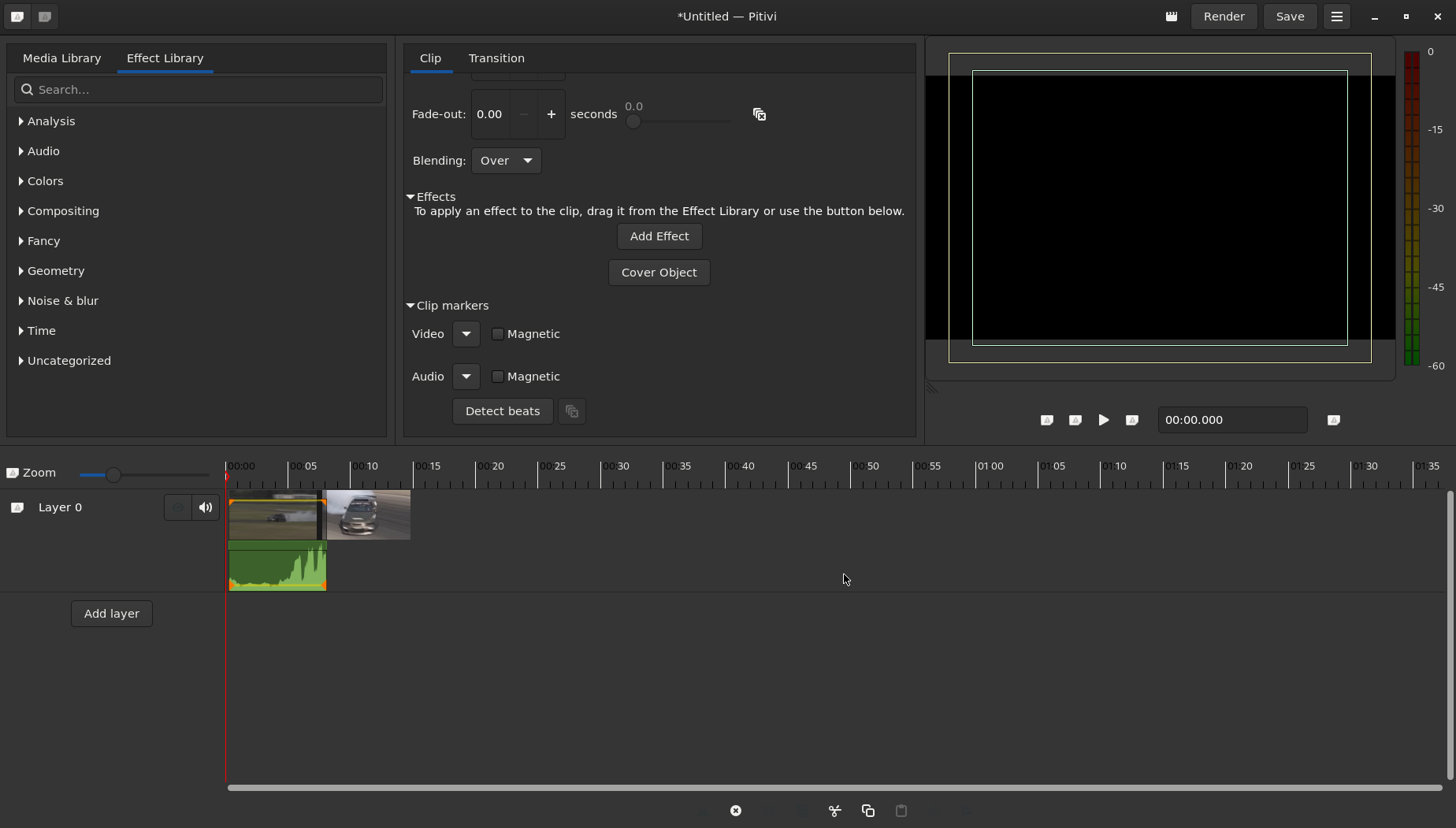This screenshot has width=1456, height=828.
Task: Click the split clip scissors icon
Action: click(x=834, y=811)
